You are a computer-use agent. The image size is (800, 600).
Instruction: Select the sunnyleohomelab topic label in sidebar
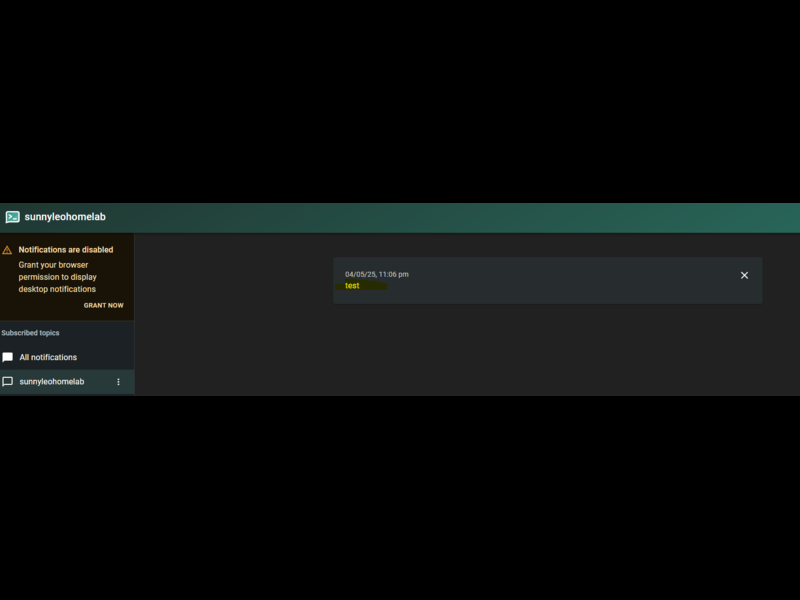click(x=52, y=382)
